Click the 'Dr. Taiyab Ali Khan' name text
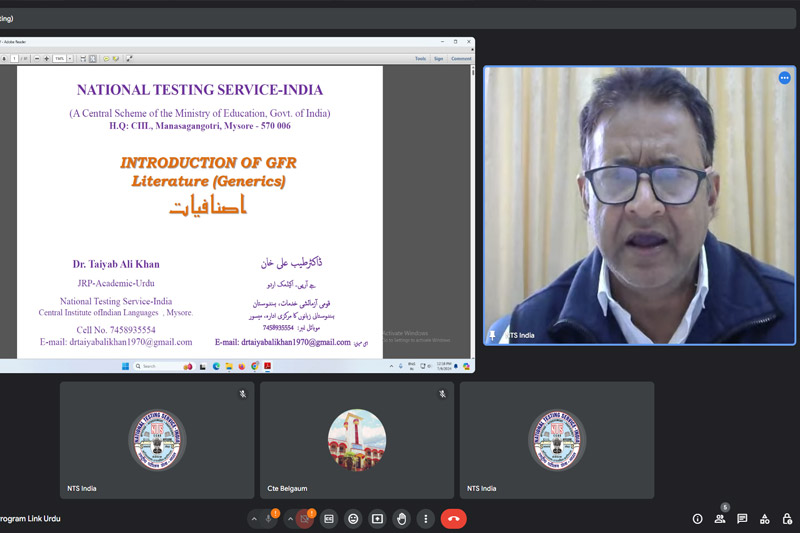The height and width of the screenshot is (533, 800). point(116,264)
